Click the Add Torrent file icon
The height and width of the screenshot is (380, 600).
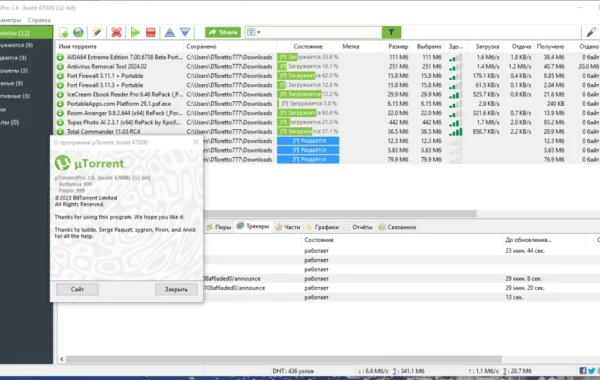pyautogui.click(x=64, y=33)
